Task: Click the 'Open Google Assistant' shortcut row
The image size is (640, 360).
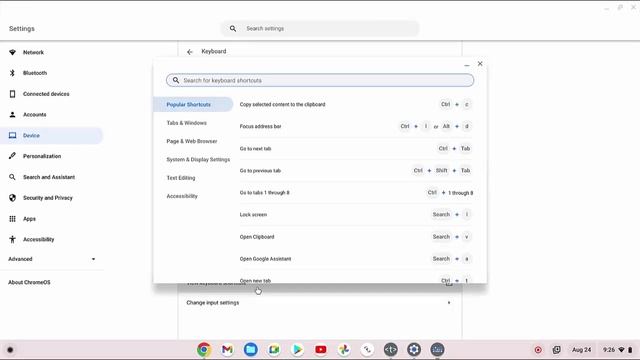Action: pos(356,259)
